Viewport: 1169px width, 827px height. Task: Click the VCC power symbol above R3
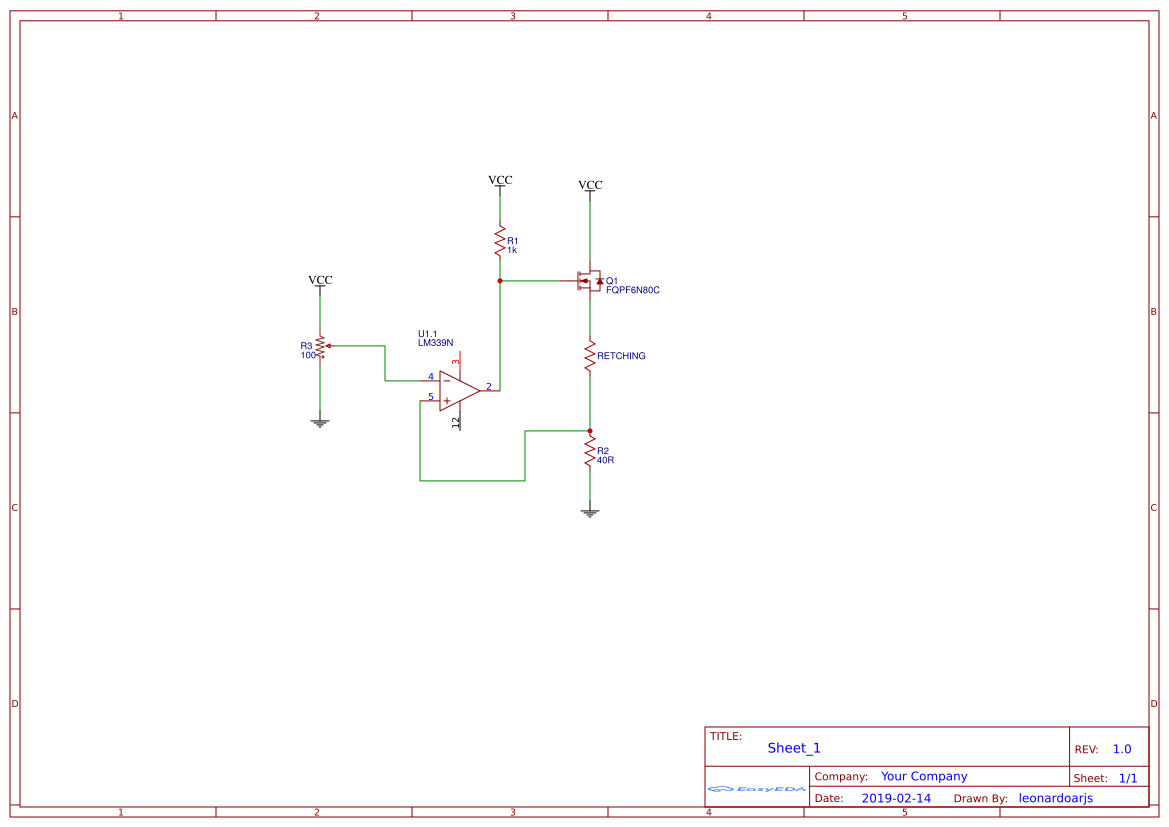[320, 283]
